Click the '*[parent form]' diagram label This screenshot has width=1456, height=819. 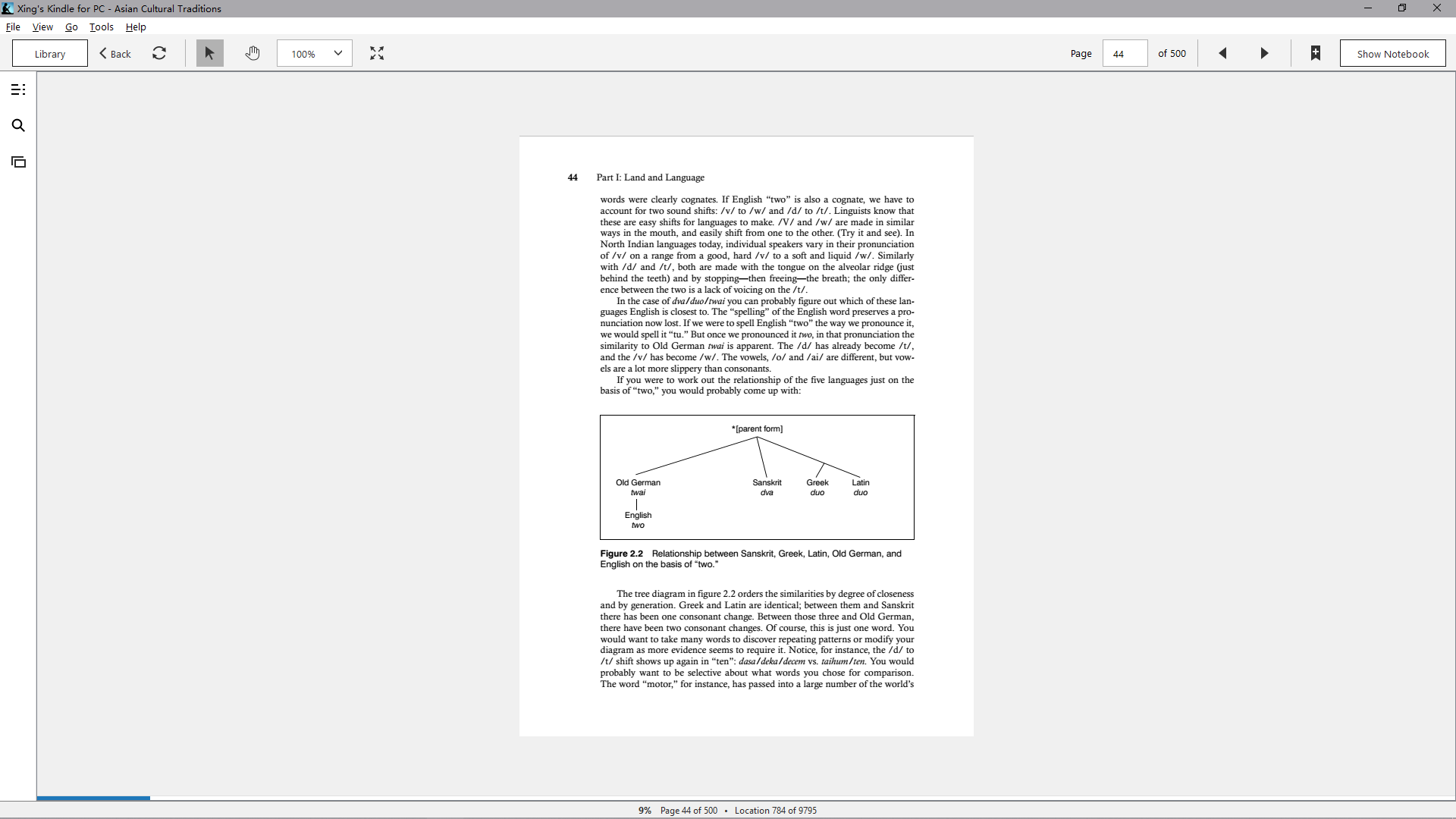click(x=757, y=428)
